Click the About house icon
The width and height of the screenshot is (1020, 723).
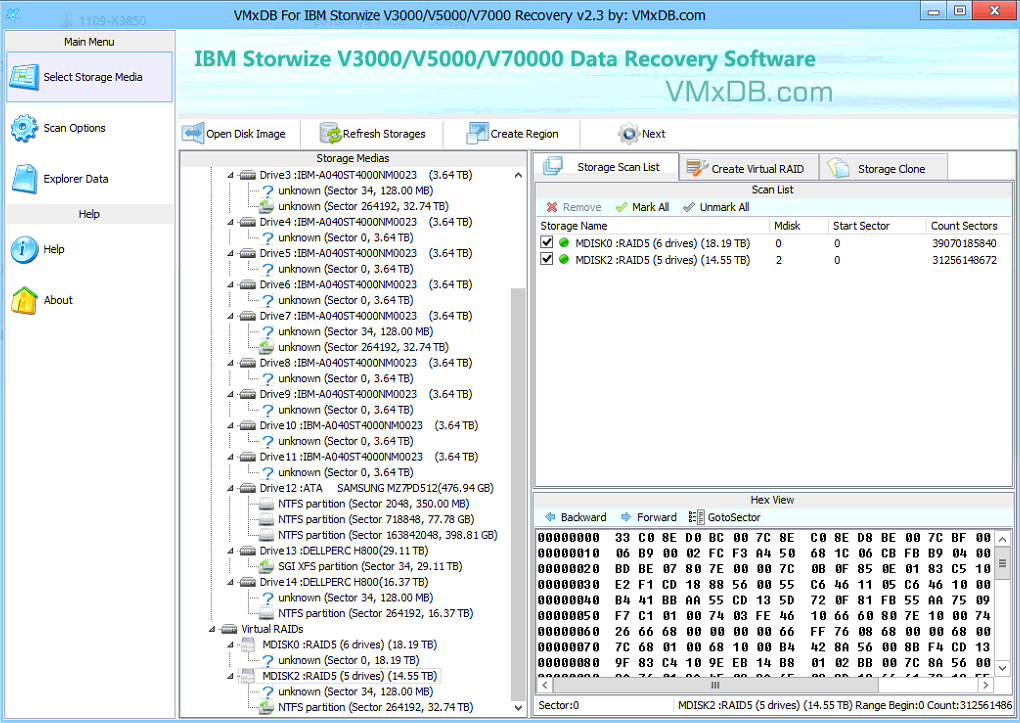(25, 300)
